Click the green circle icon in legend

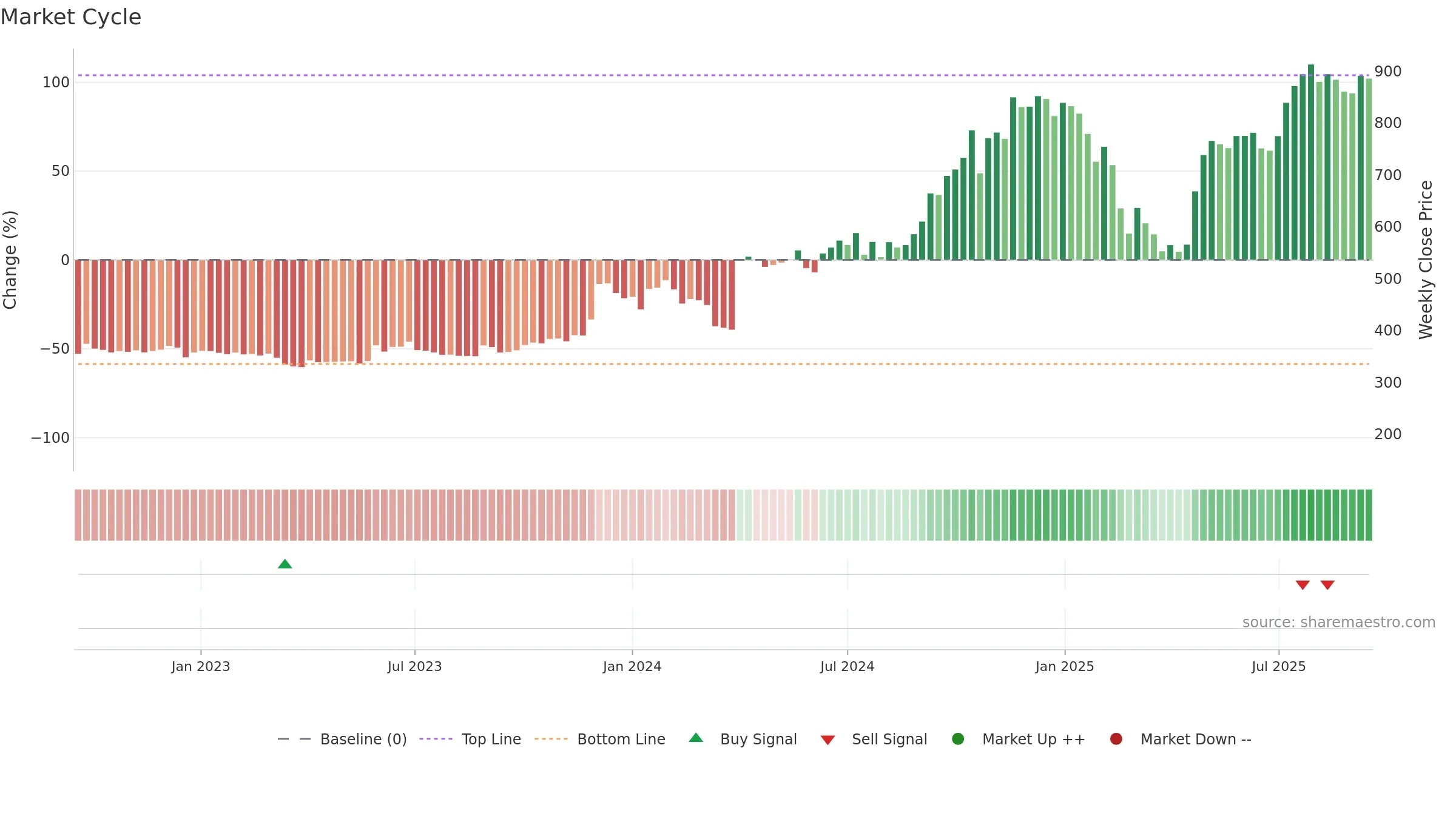958,739
